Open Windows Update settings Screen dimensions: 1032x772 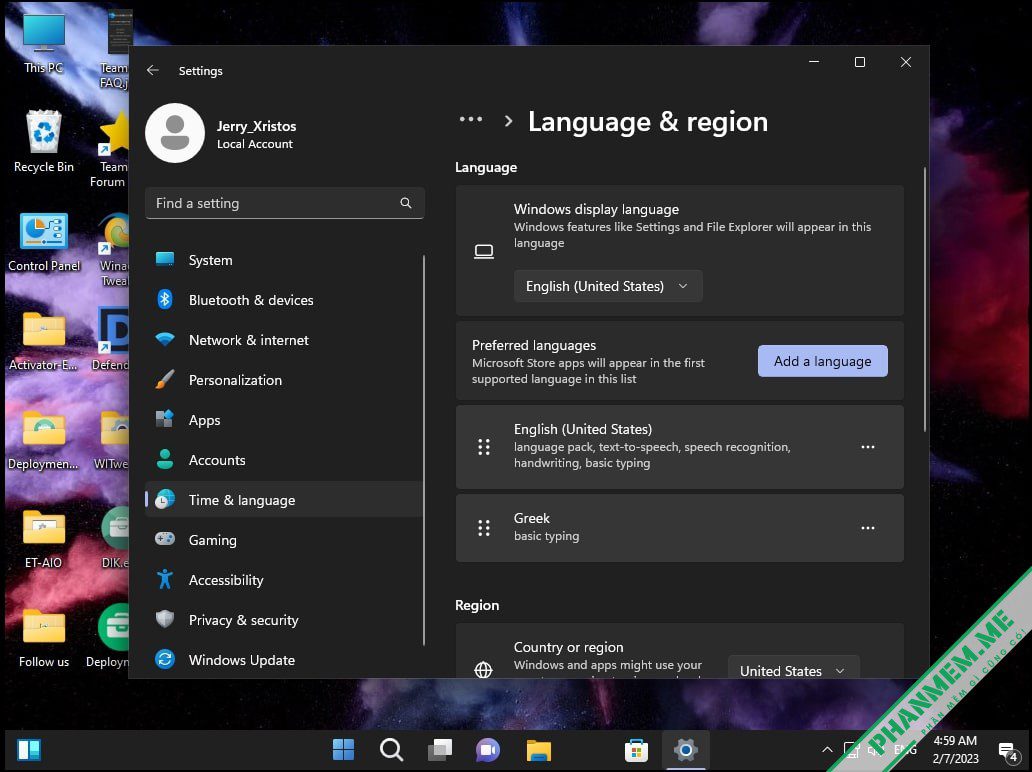284,660
